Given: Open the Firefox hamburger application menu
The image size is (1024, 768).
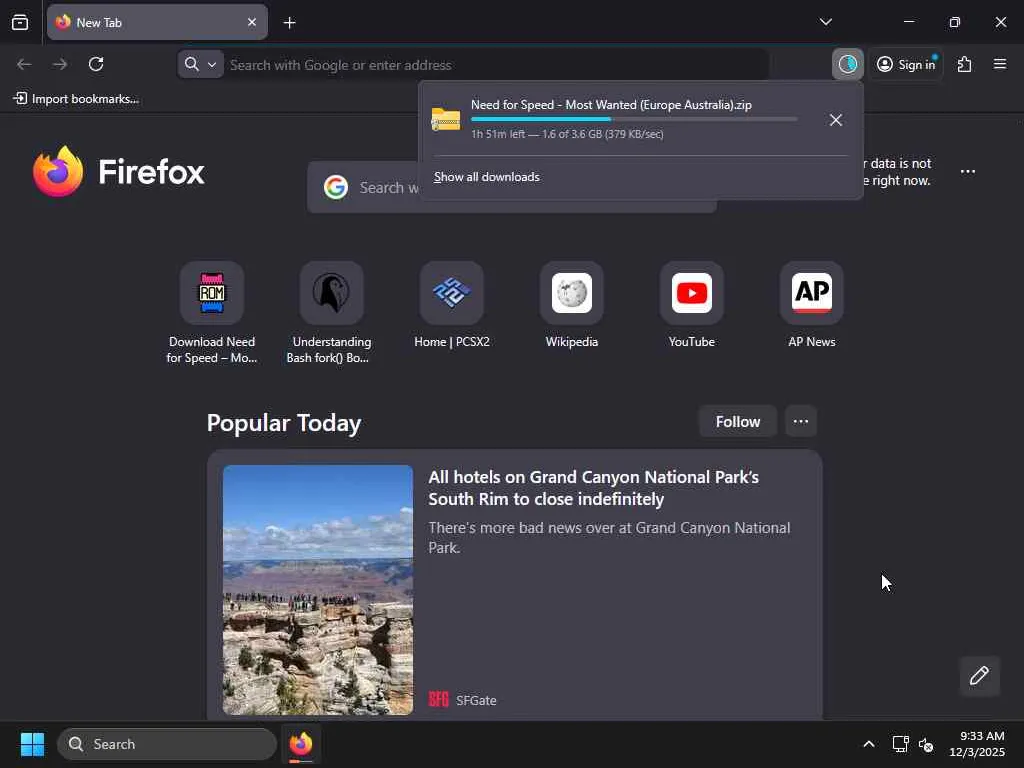Looking at the screenshot, I should [x=1000, y=64].
